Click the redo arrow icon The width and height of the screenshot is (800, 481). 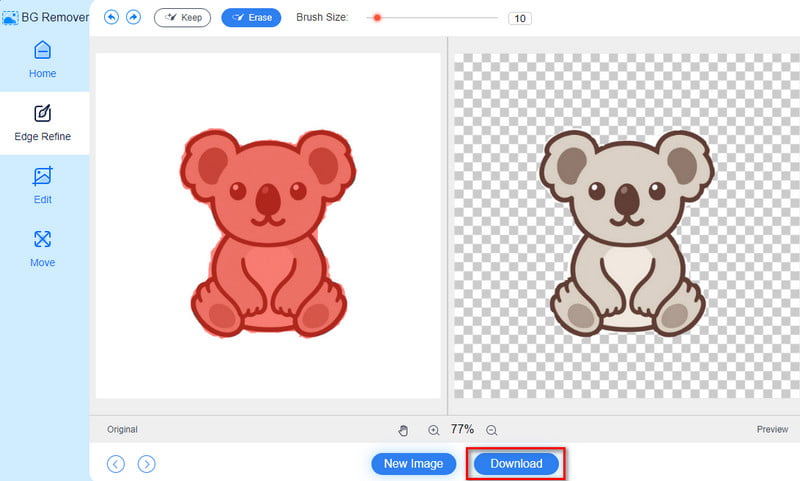point(133,17)
